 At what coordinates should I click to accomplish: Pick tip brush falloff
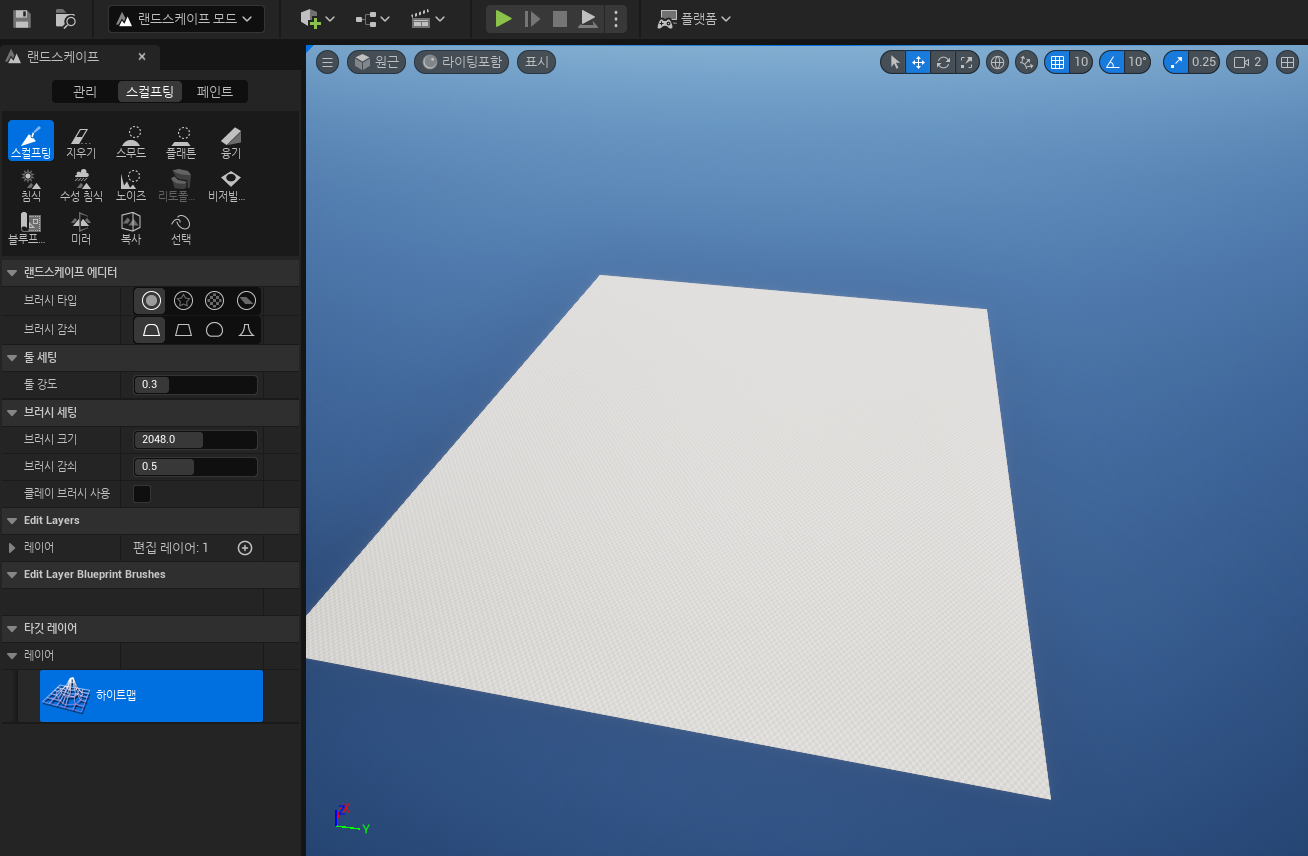coord(246,329)
